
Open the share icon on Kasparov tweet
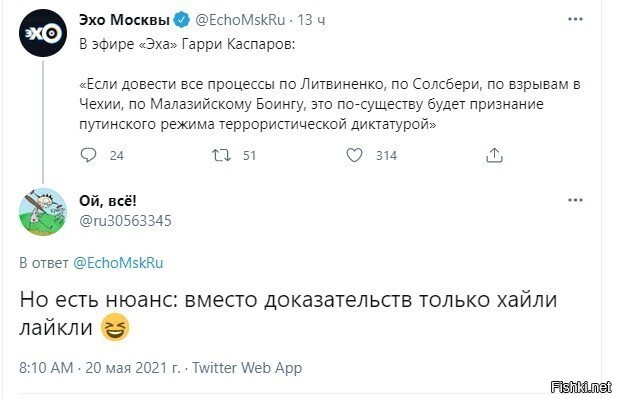494,155
